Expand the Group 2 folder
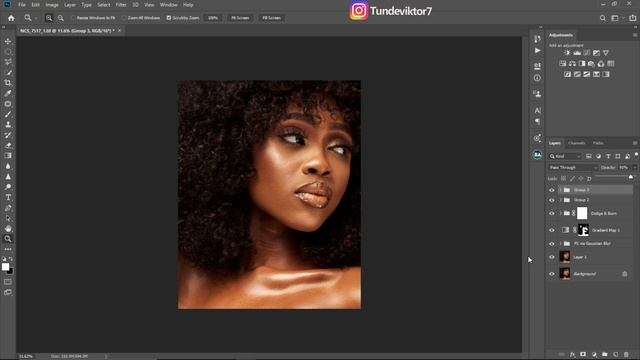This screenshot has height=360, width=640. [x=560, y=200]
